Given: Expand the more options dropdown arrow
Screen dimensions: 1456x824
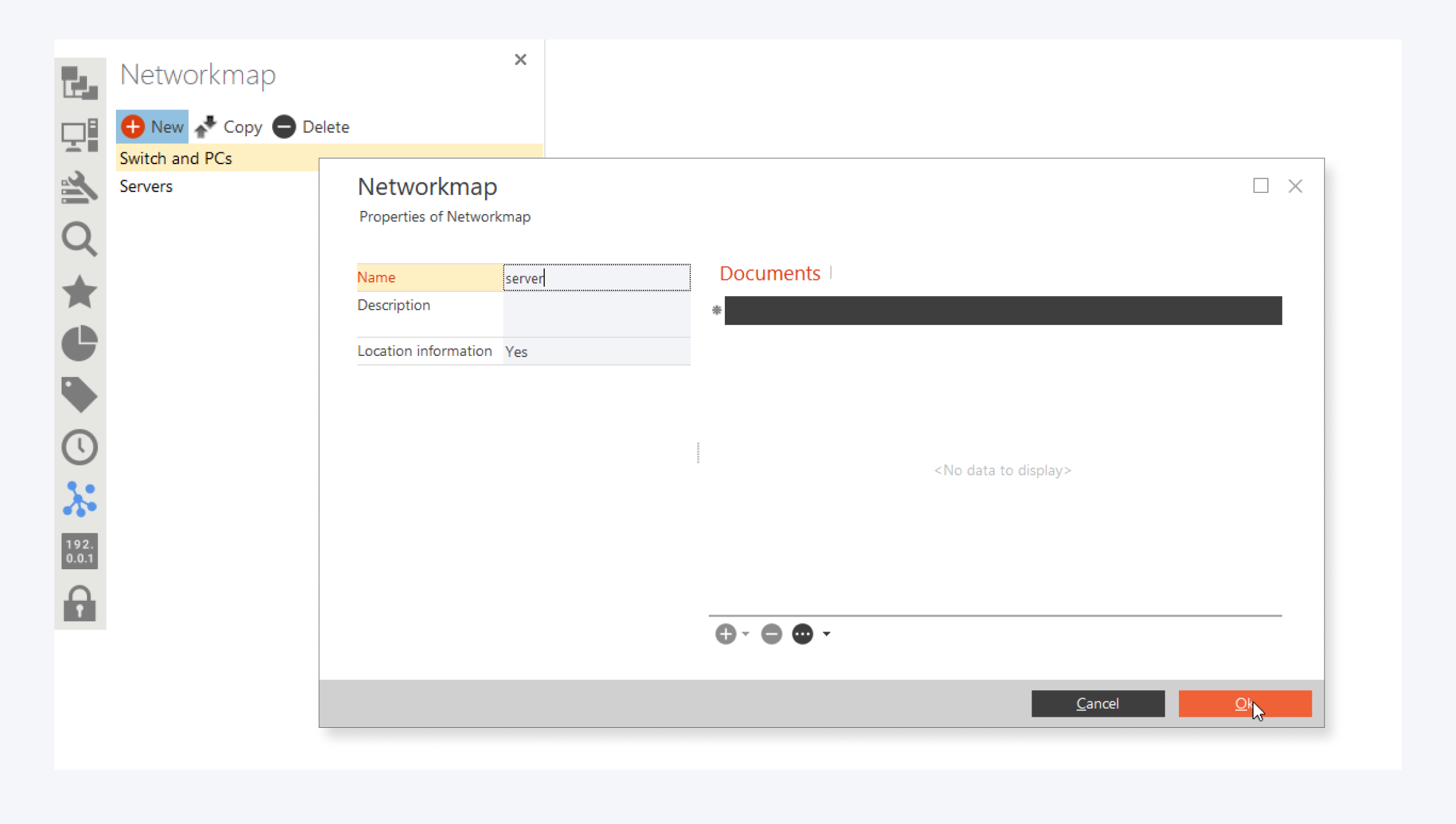Looking at the screenshot, I should coord(827,633).
